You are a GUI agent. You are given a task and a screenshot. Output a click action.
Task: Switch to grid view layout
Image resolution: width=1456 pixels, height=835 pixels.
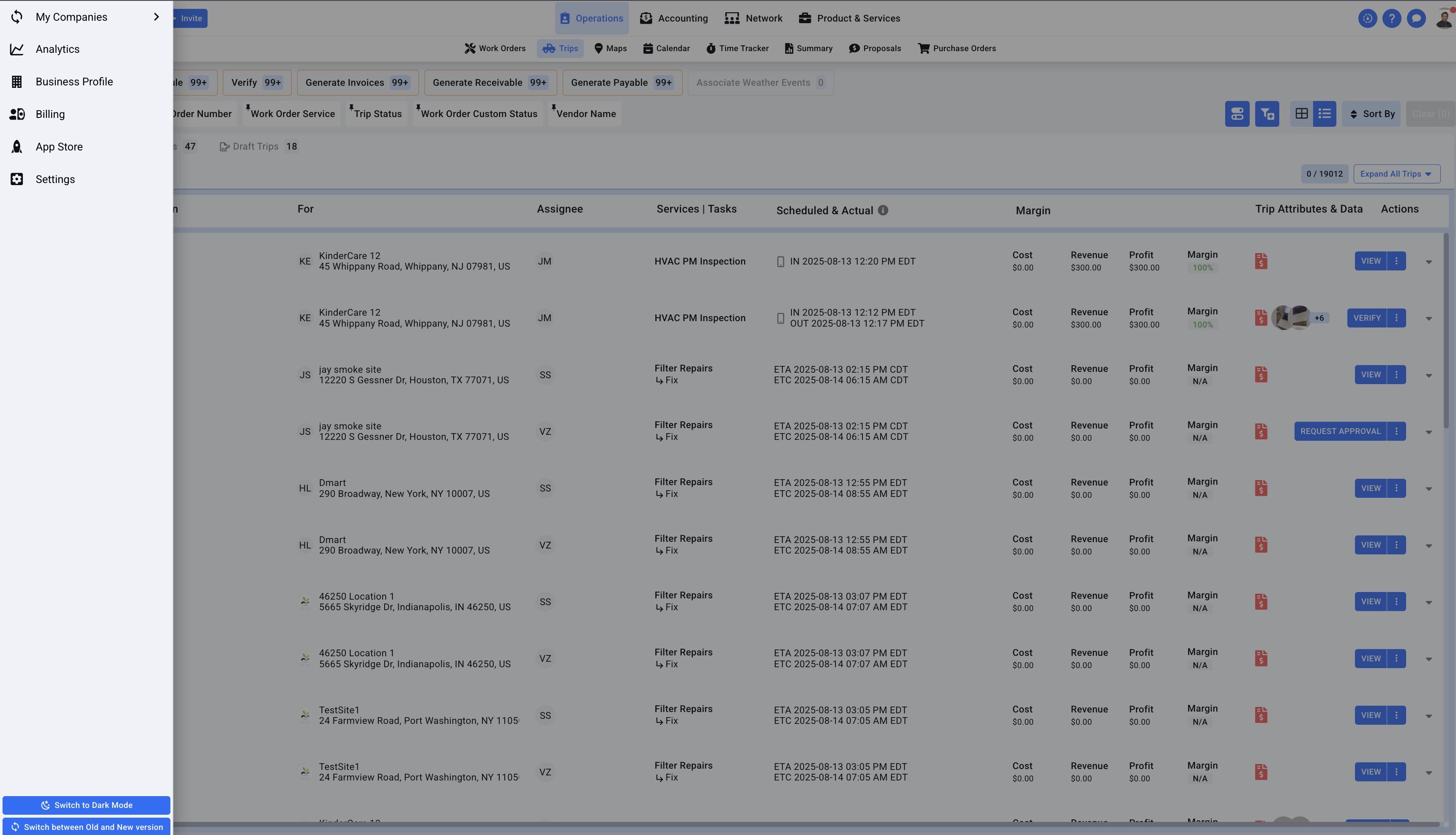[x=1302, y=114]
